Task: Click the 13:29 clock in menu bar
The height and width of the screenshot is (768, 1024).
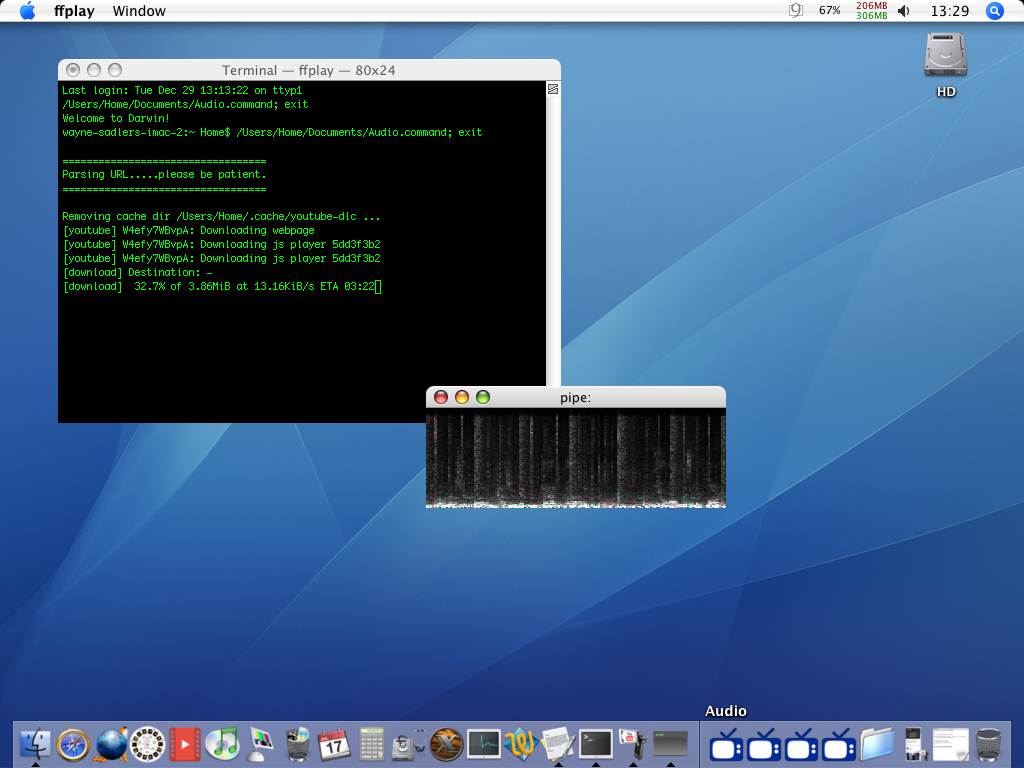Action: (x=950, y=11)
